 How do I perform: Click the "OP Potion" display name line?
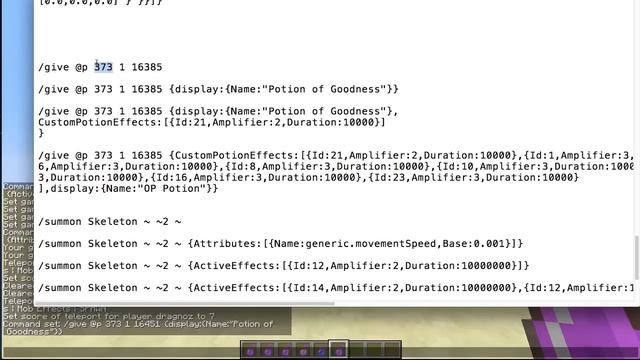pos(128,188)
